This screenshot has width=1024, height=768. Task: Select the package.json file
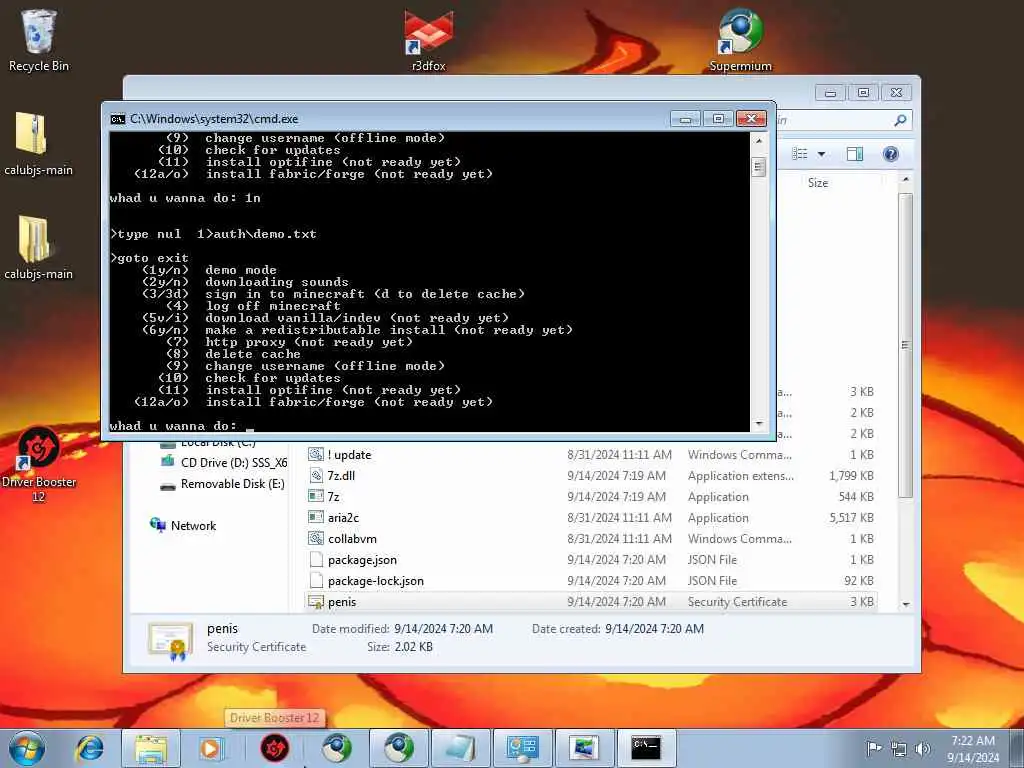[591, 559]
